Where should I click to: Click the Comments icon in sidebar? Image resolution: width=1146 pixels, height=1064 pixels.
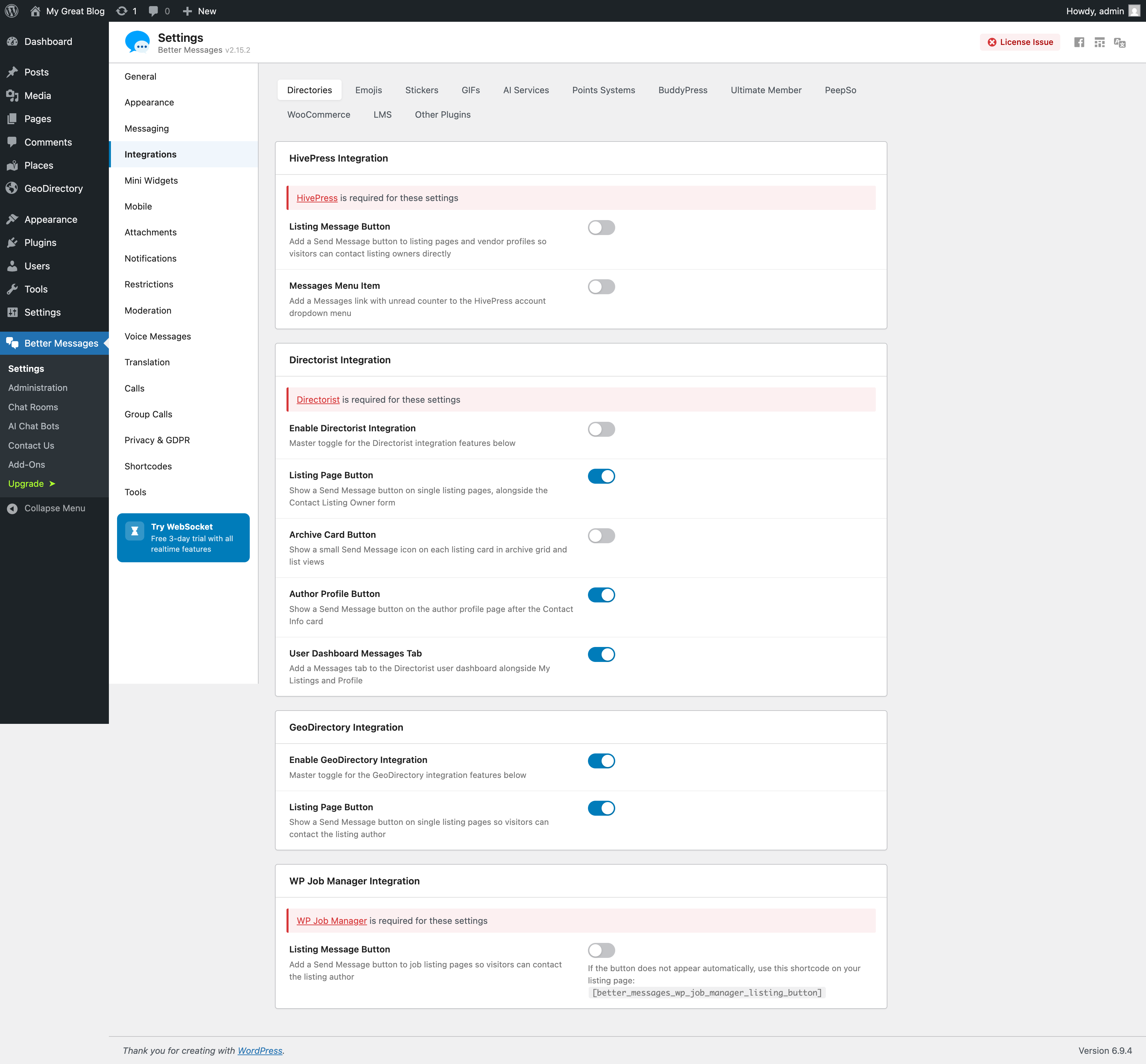point(12,142)
